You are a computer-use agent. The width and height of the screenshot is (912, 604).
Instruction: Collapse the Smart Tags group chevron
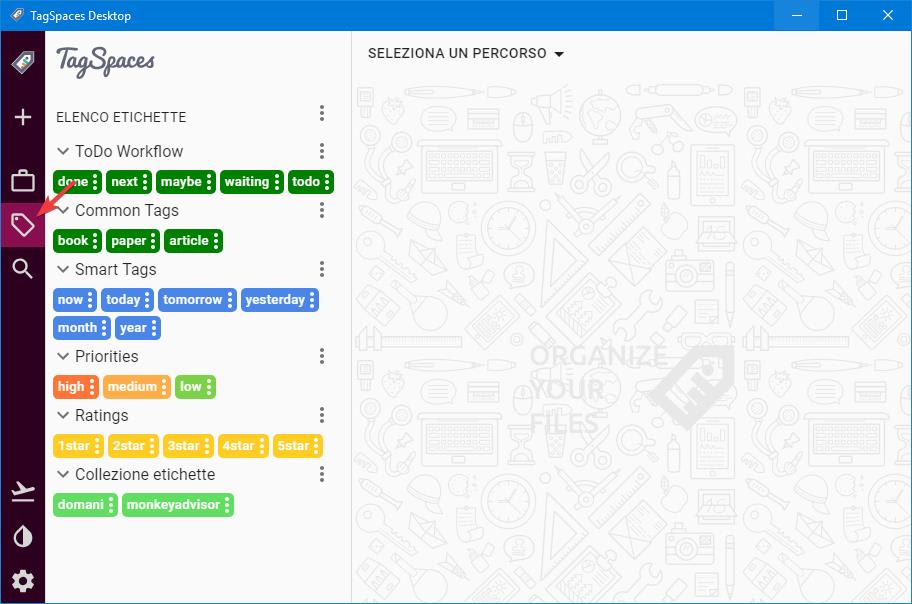tap(63, 269)
